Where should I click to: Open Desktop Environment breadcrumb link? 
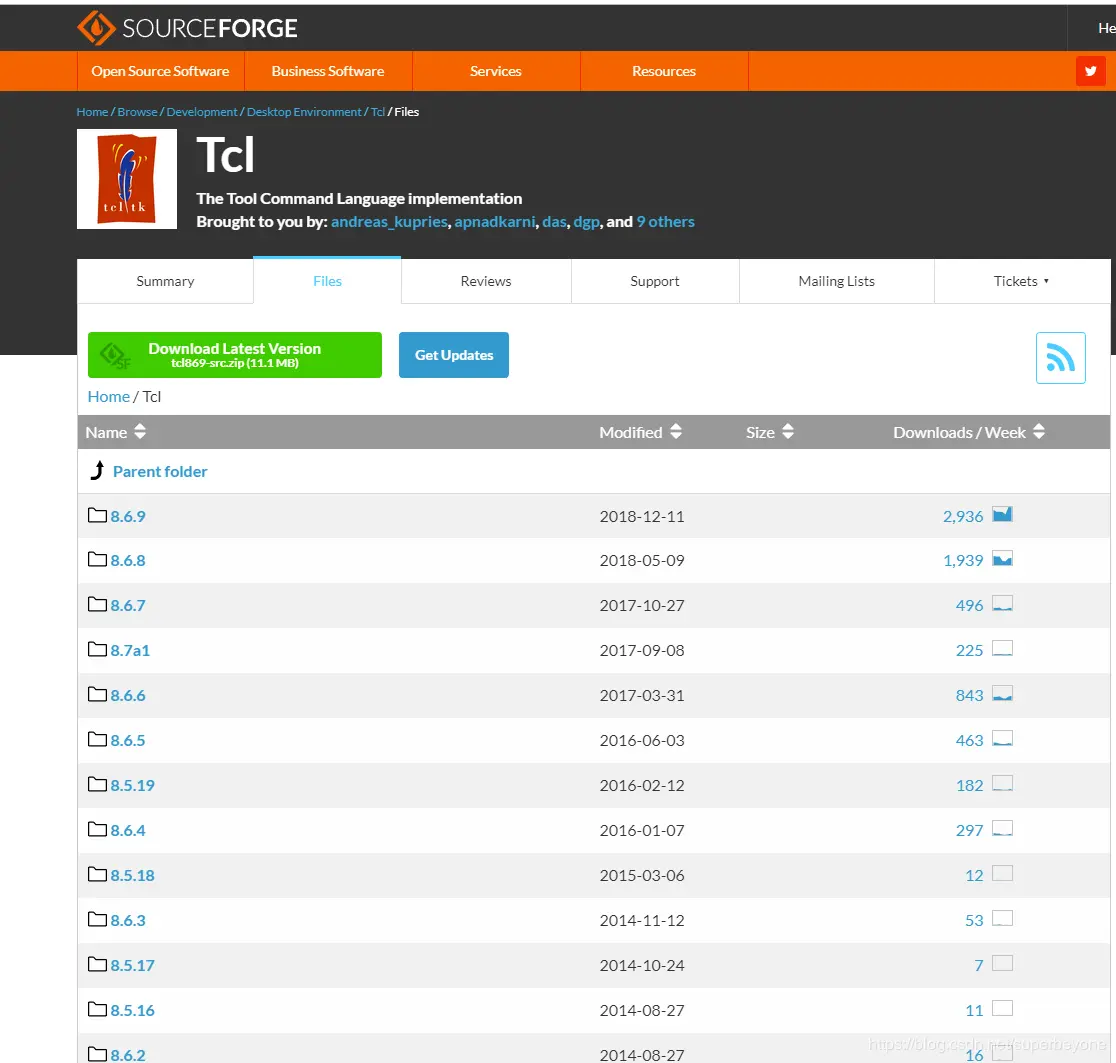pyautogui.click(x=304, y=112)
